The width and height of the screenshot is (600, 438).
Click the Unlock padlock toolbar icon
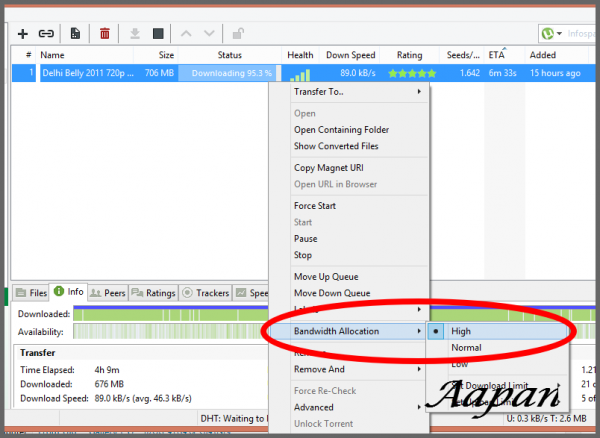[x=238, y=34]
